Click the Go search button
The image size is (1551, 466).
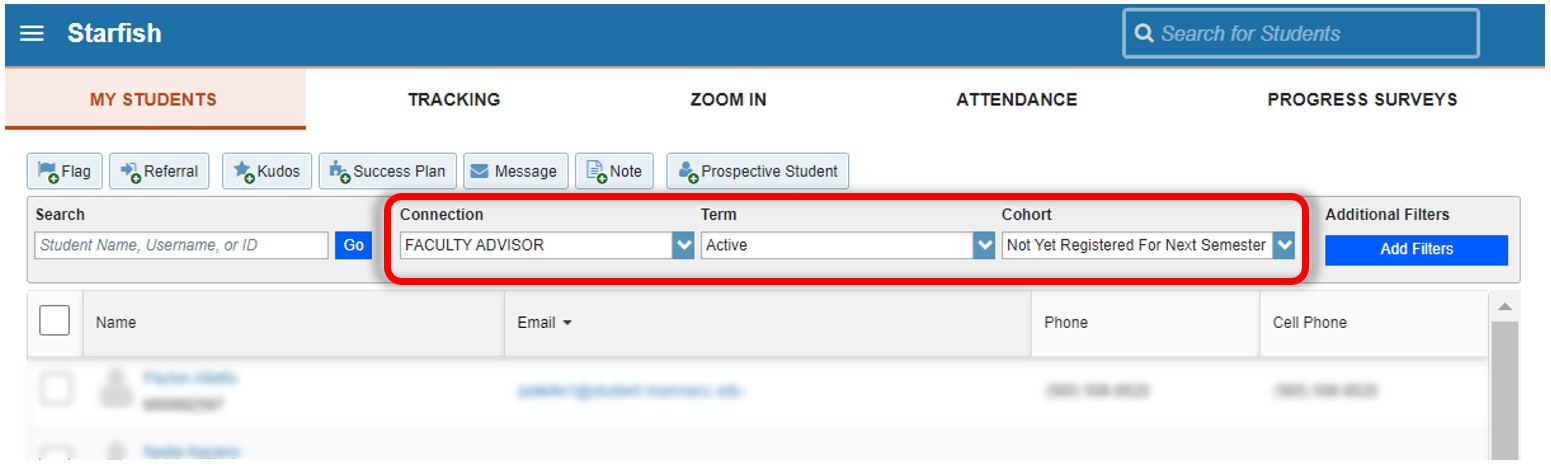[x=353, y=245]
